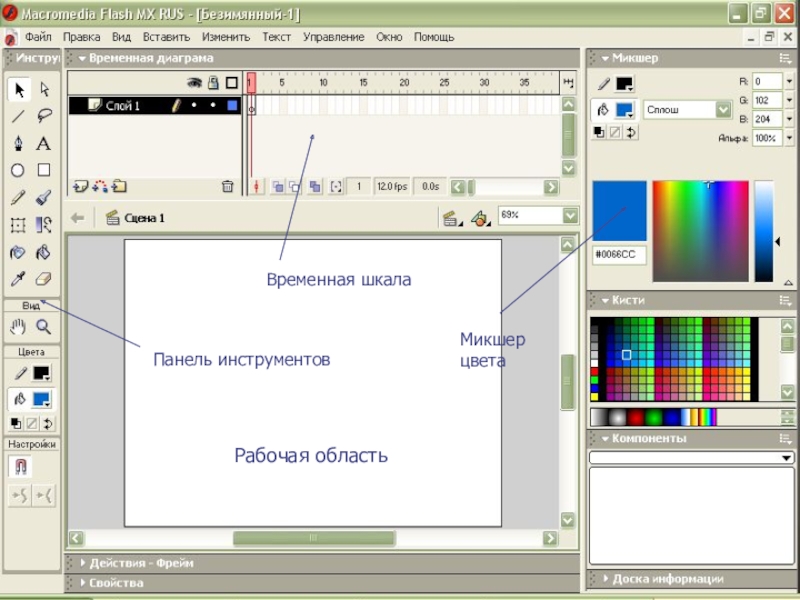Click No Color button in Микшер

615,133
